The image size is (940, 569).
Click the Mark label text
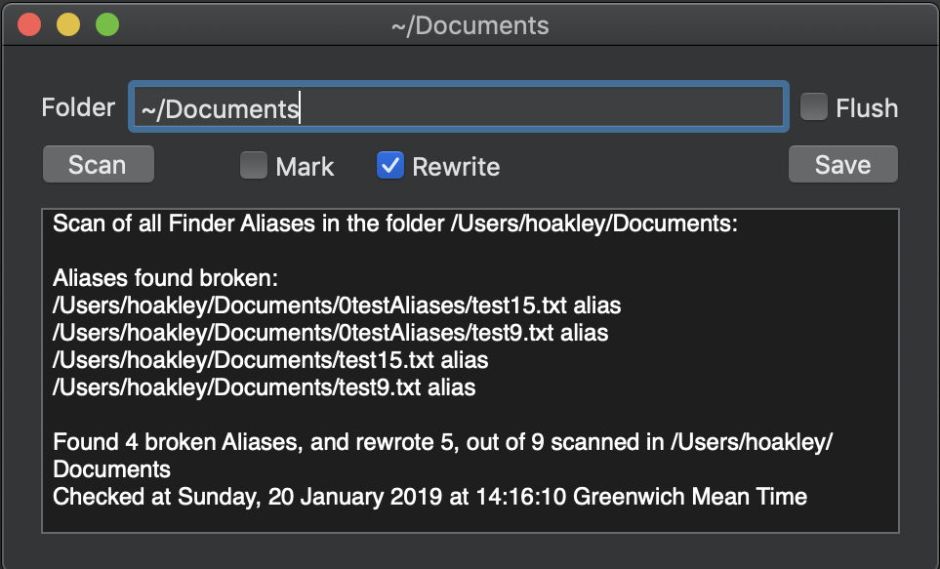coord(304,167)
